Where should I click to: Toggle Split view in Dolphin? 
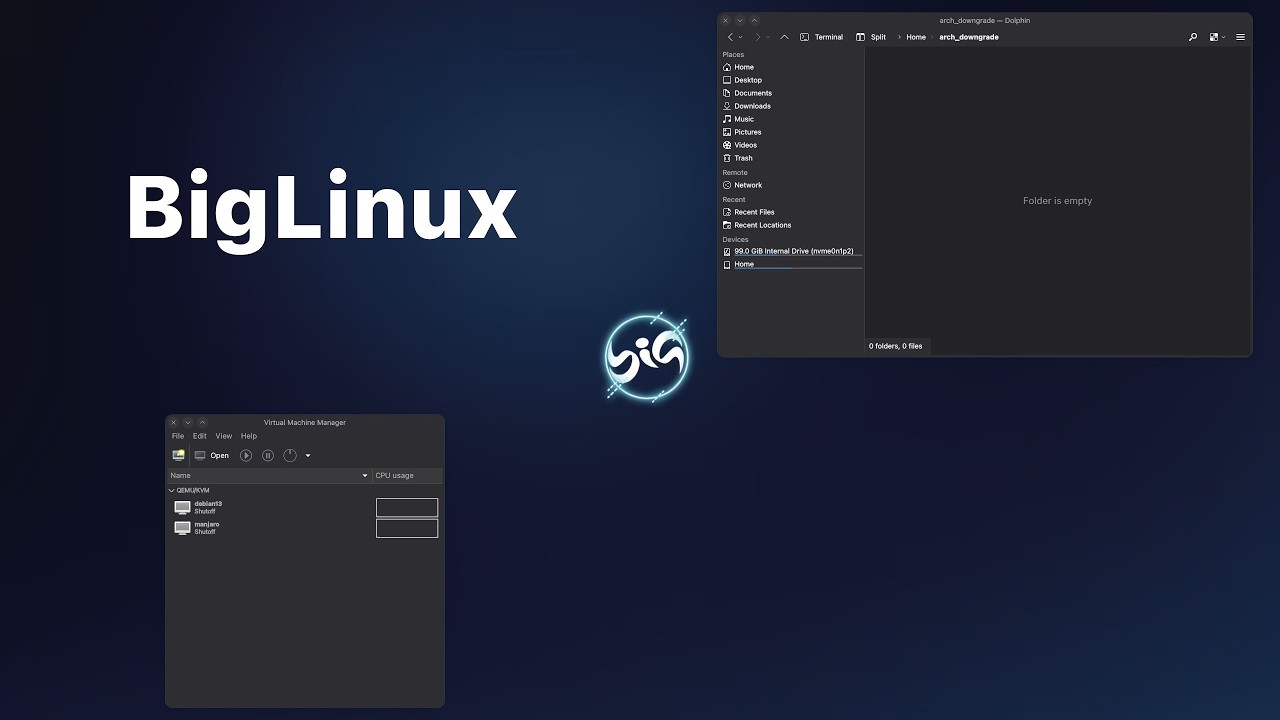coord(871,37)
